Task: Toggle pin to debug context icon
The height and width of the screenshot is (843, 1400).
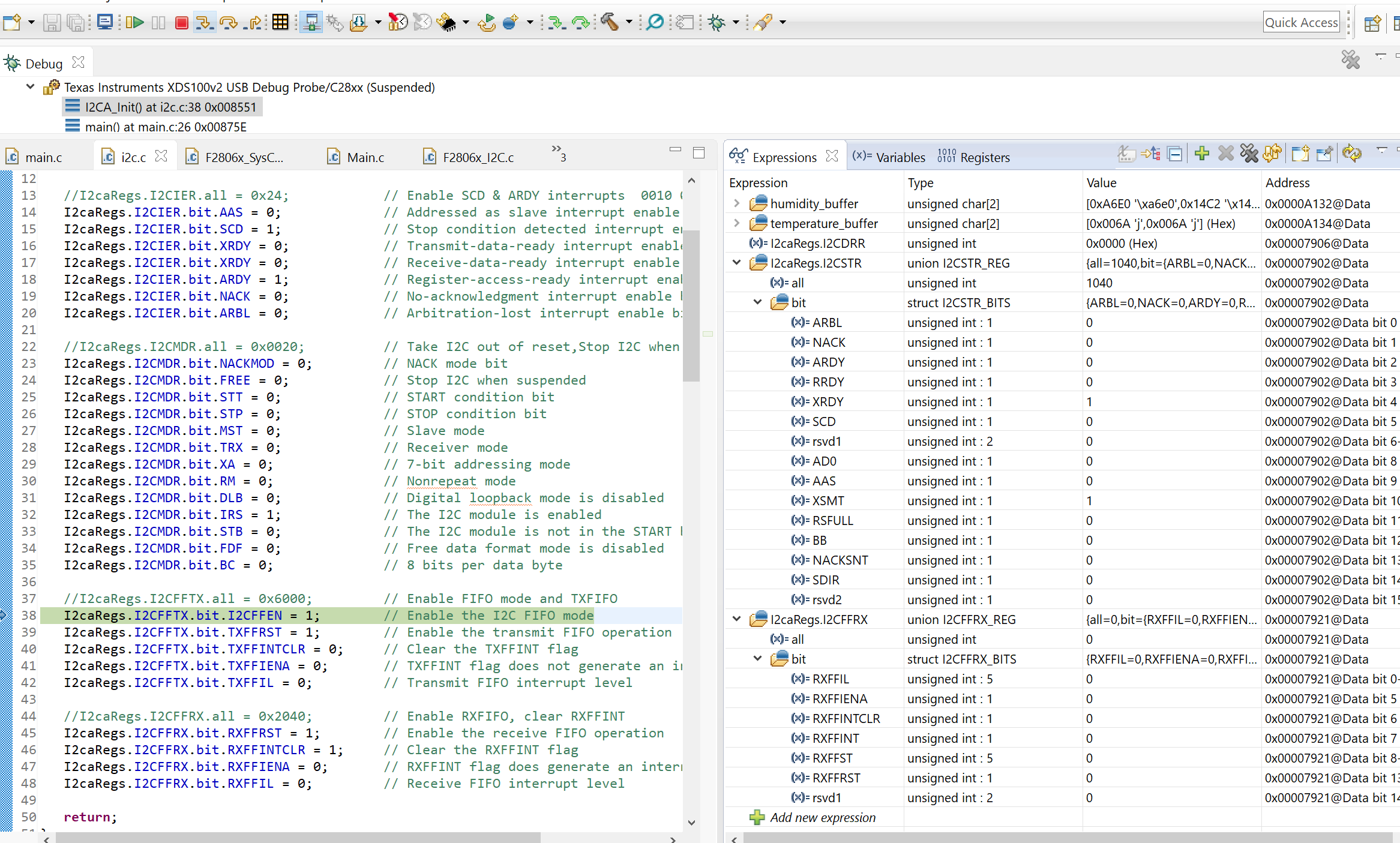Action: (x=1323, y=154)
